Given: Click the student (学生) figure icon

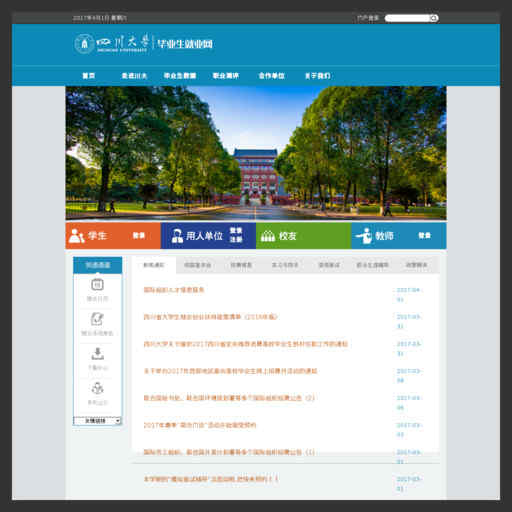Looking at the screenshot, I should (76, 236).
